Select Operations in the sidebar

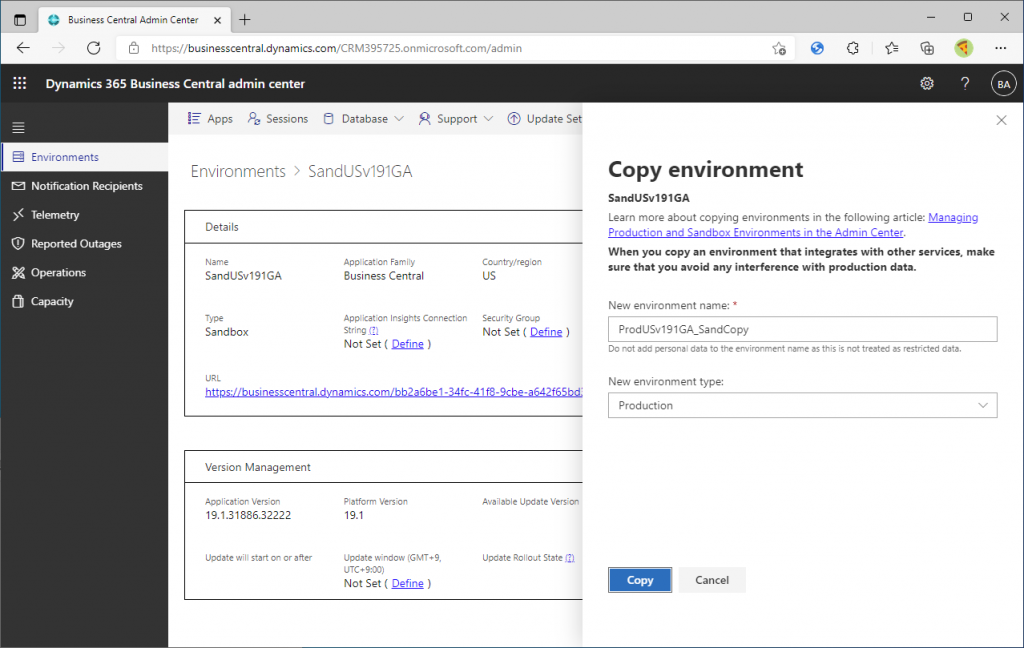84,272
